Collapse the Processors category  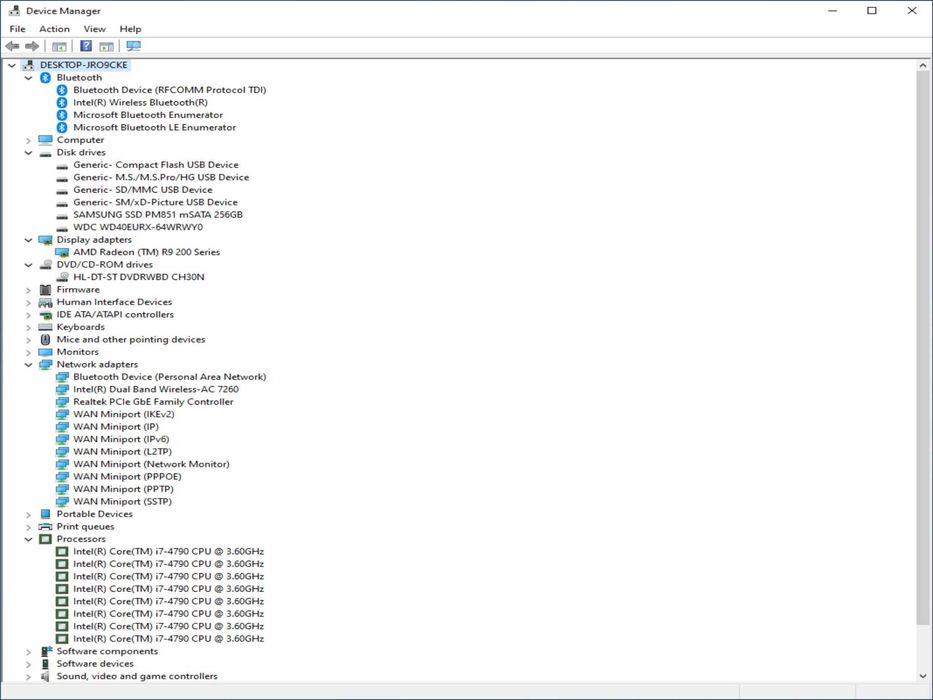(x=28, y=539)
